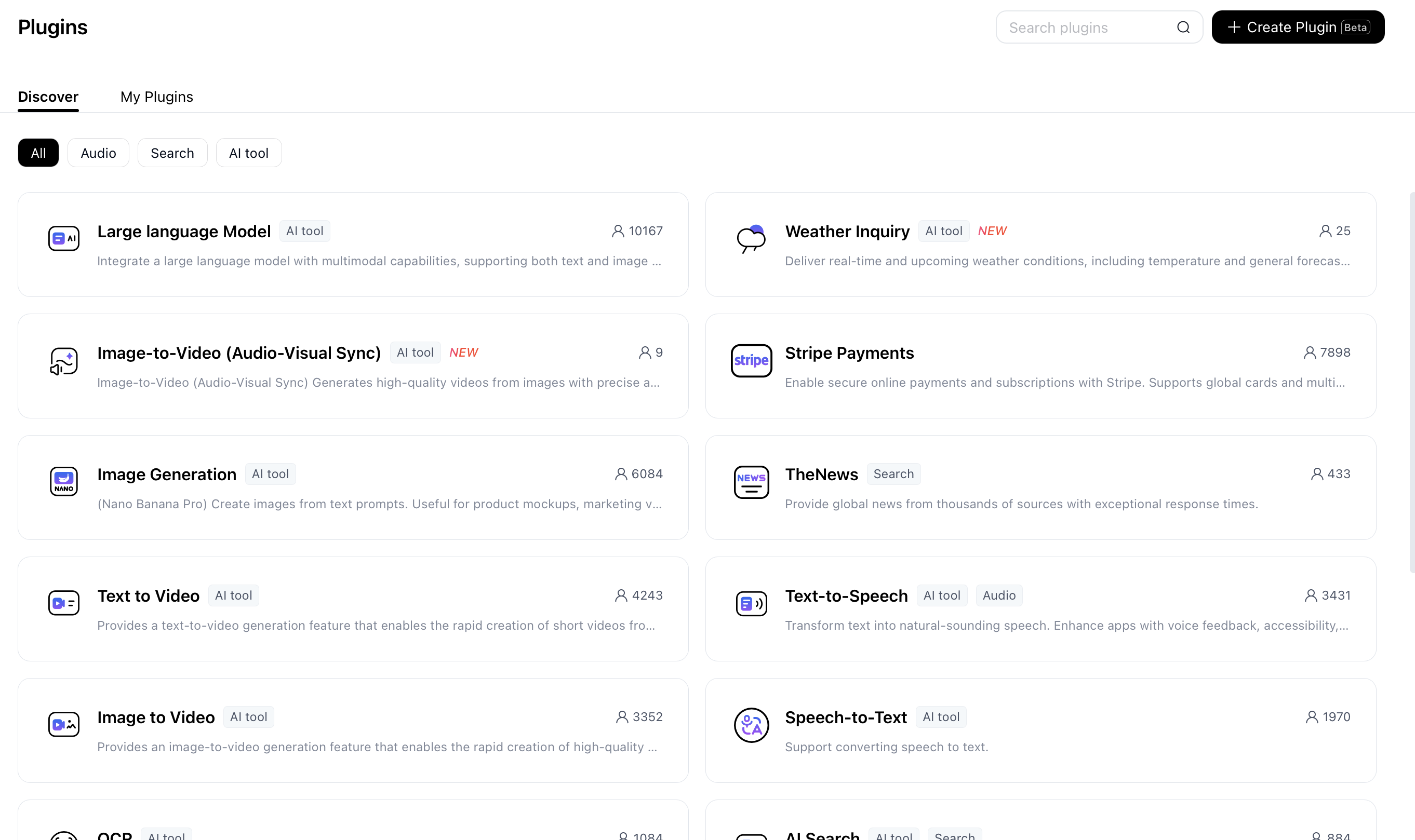
Task: Enable the AI tool filter
Action: pos(249,152)
